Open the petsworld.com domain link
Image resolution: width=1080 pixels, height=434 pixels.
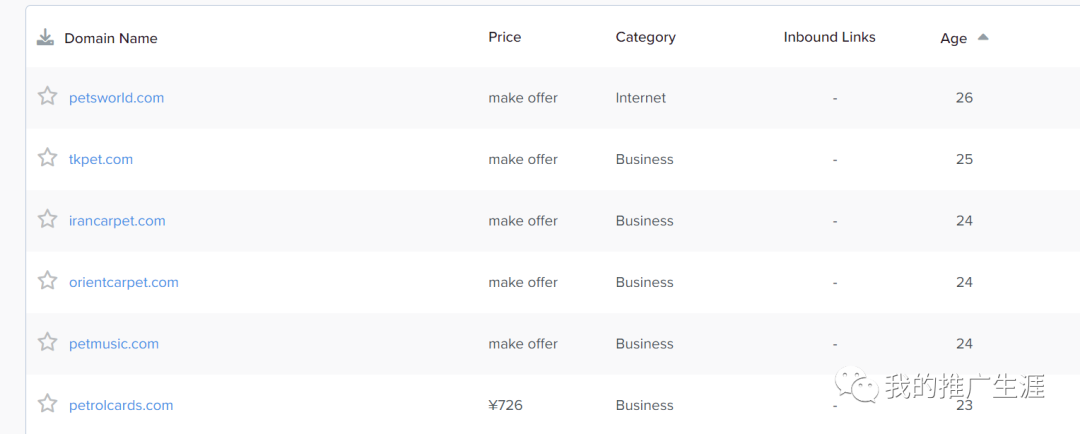pos(116,98)
